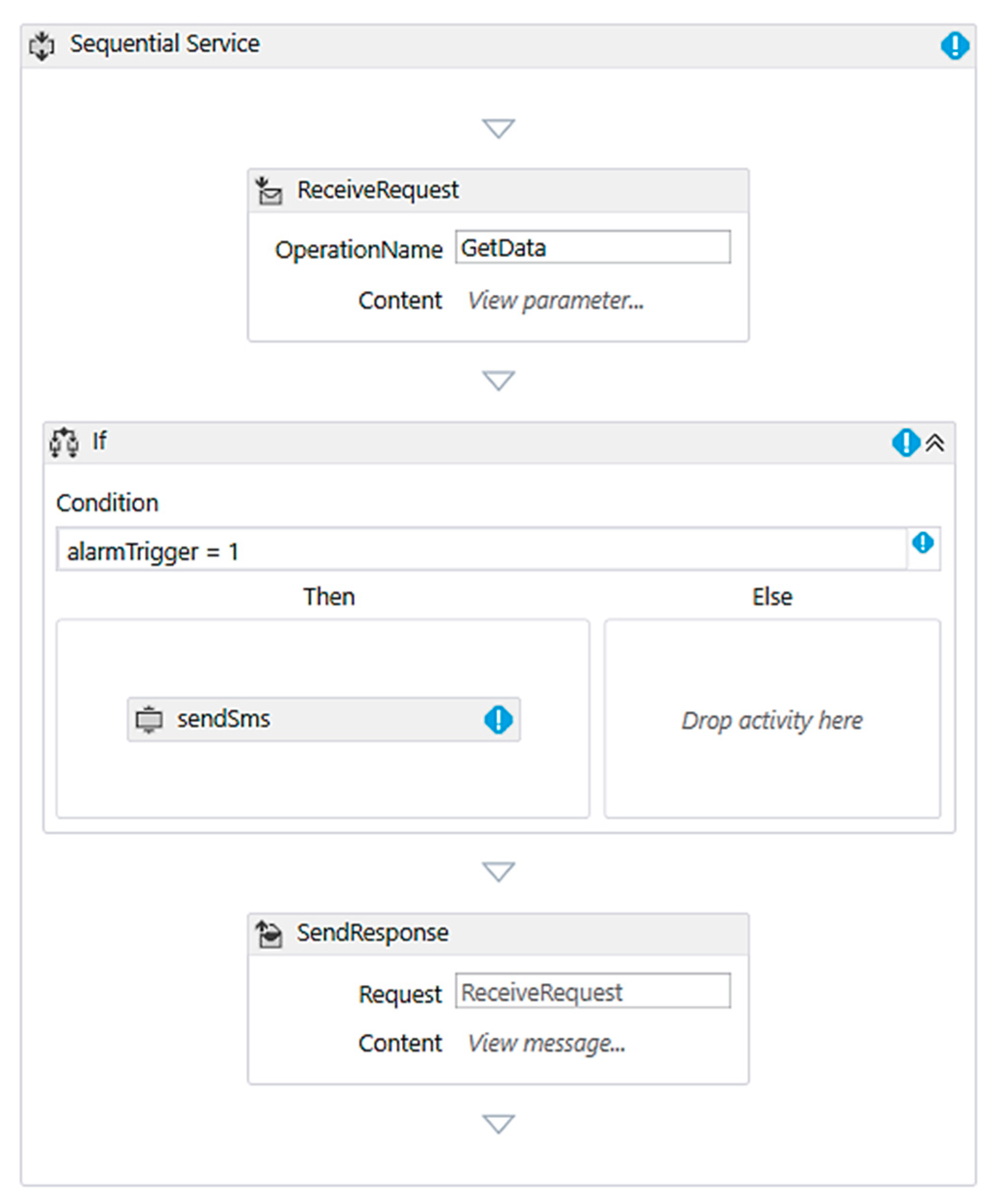Click the SendResponse envelope icon
The width and height of the screenshot is (987, 1204).
(x=269, y=934)
